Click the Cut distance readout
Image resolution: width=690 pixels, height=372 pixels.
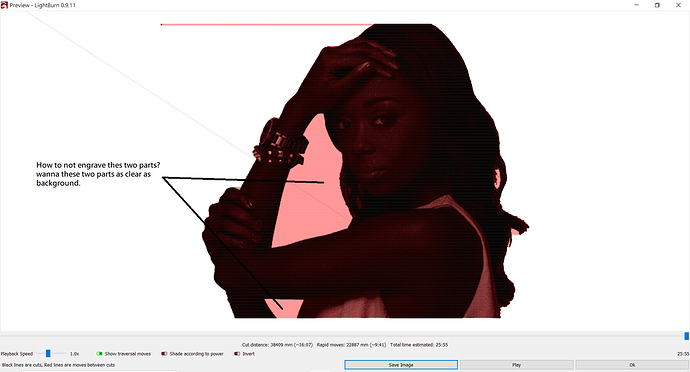[x=277, y=345]
